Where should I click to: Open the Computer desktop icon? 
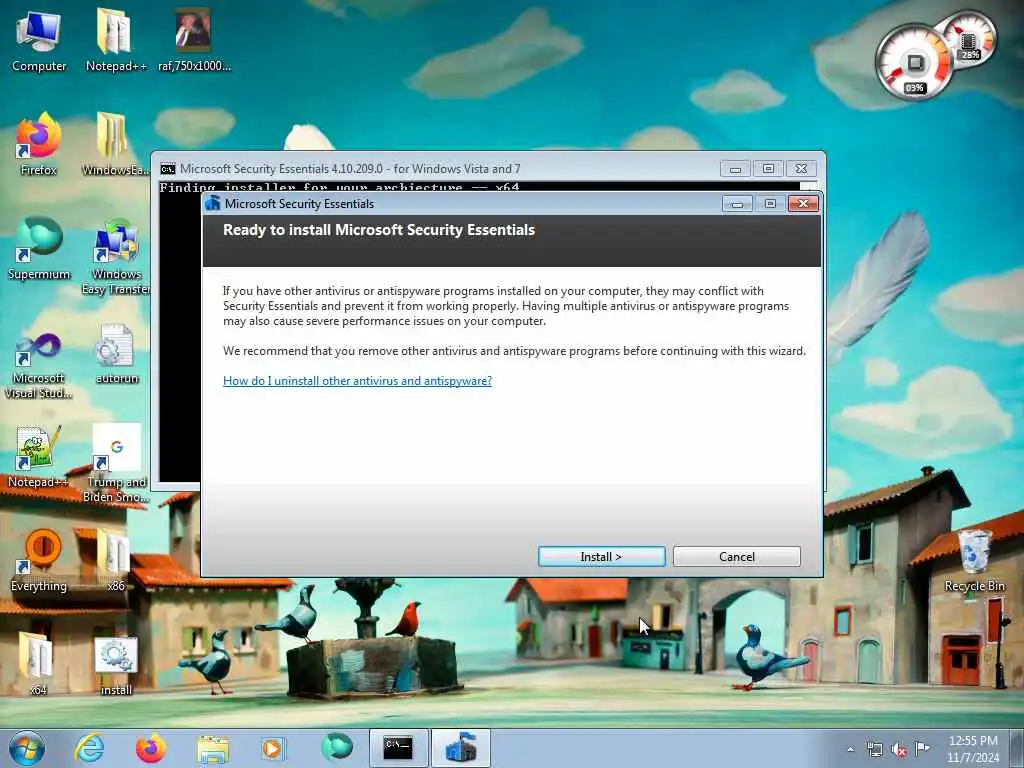coord(39,40)
